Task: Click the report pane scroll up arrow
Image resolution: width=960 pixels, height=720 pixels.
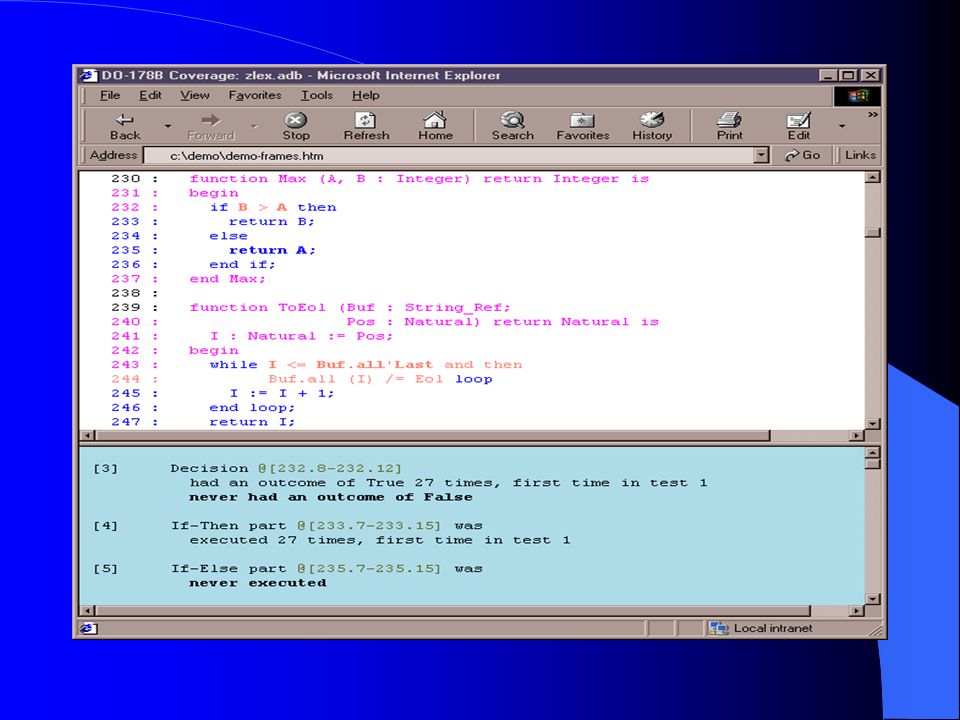Action: click(x=872, y=452)
